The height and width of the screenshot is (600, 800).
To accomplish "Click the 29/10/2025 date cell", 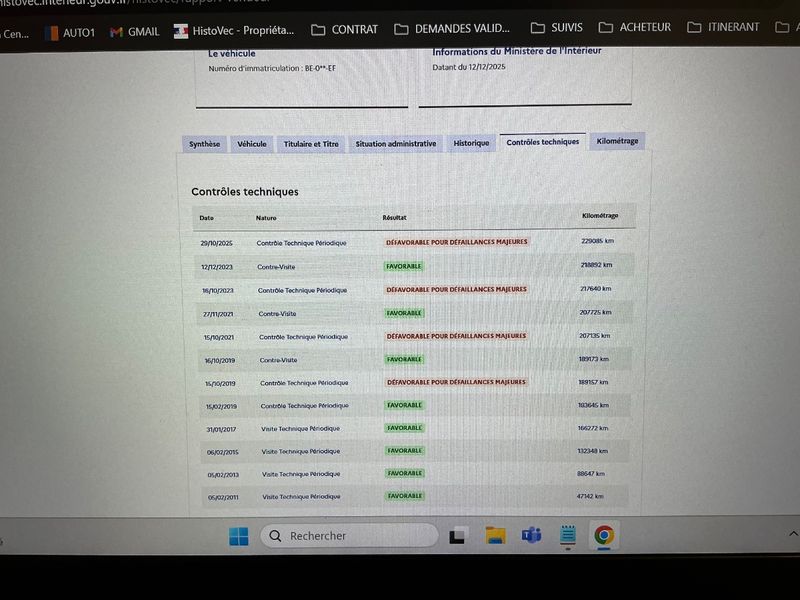I will point(216,243).
